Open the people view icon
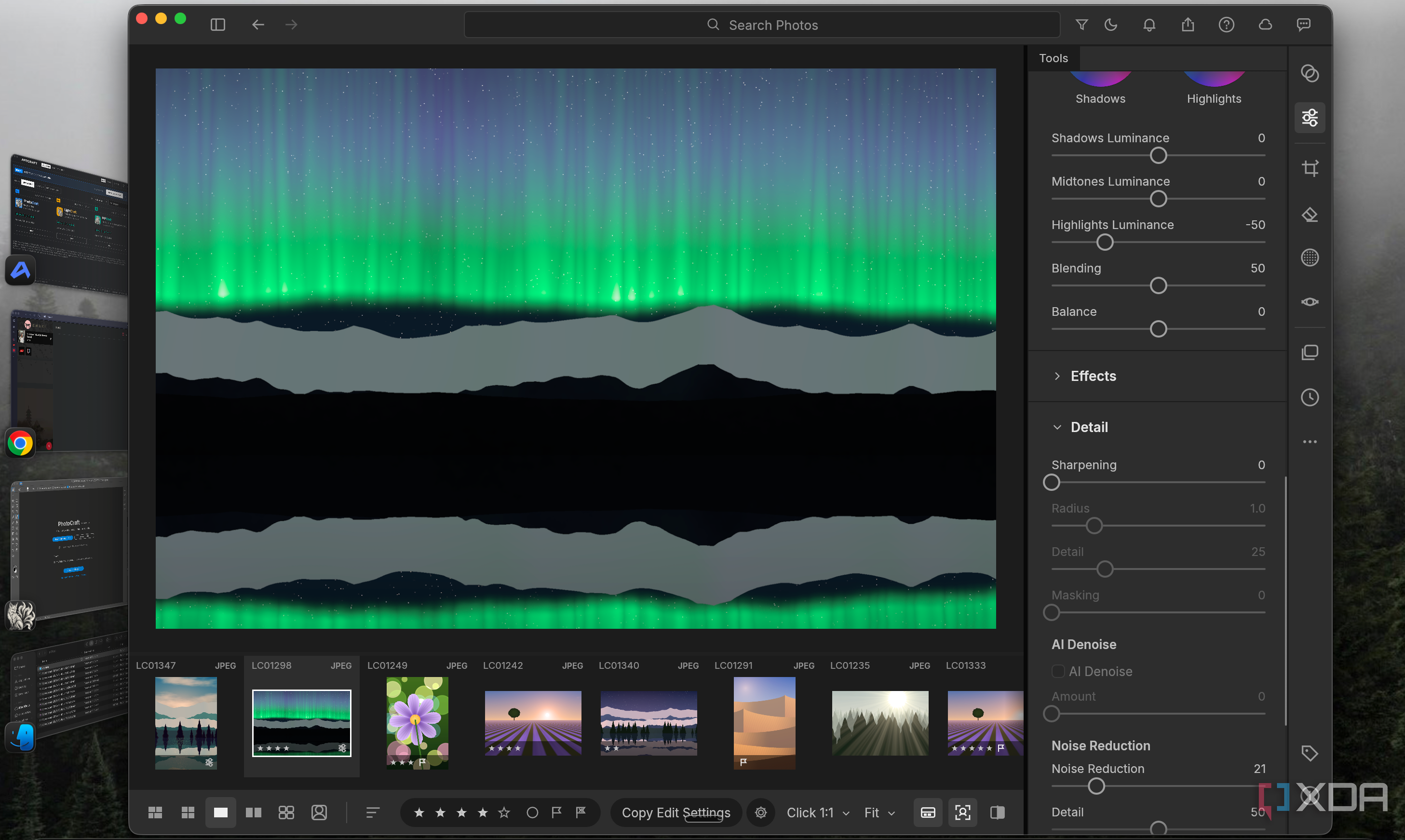This screenshot has width=1405, height=840. [x=319, y=813]
